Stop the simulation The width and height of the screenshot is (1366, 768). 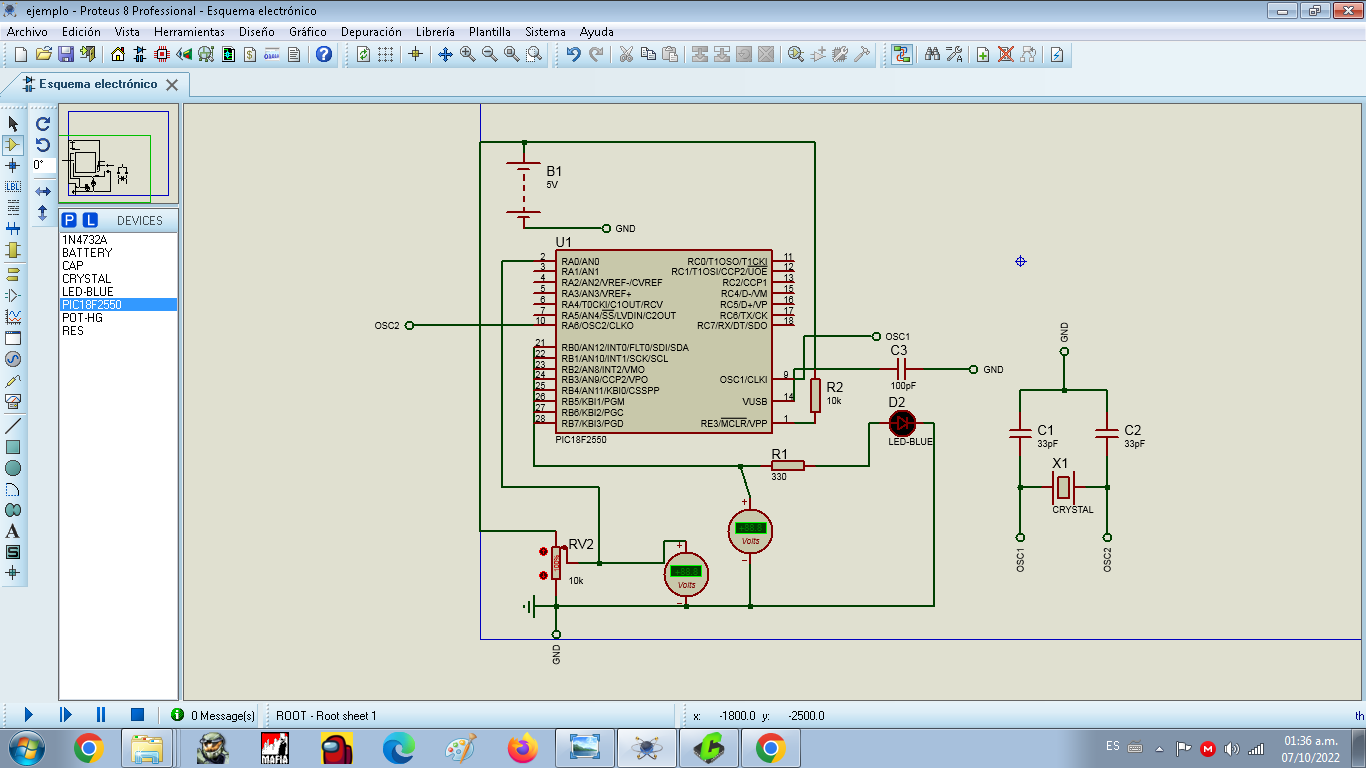pos(137,714)
